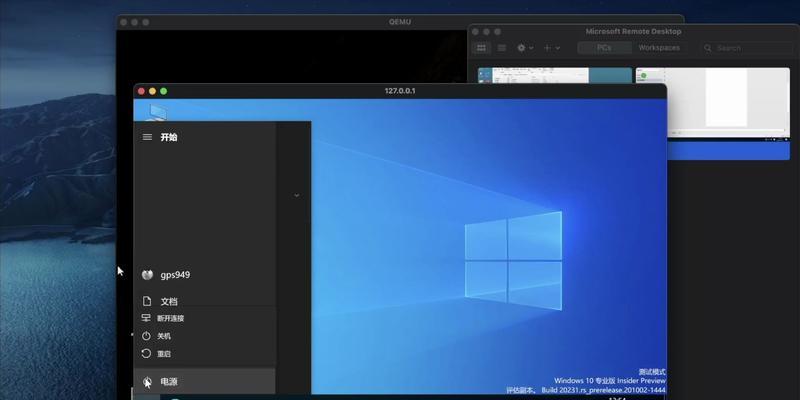This screenshot has height=400, width=800.
Task: Expand the chevron in the Start tile area
Action: click(x=296, y=195)
